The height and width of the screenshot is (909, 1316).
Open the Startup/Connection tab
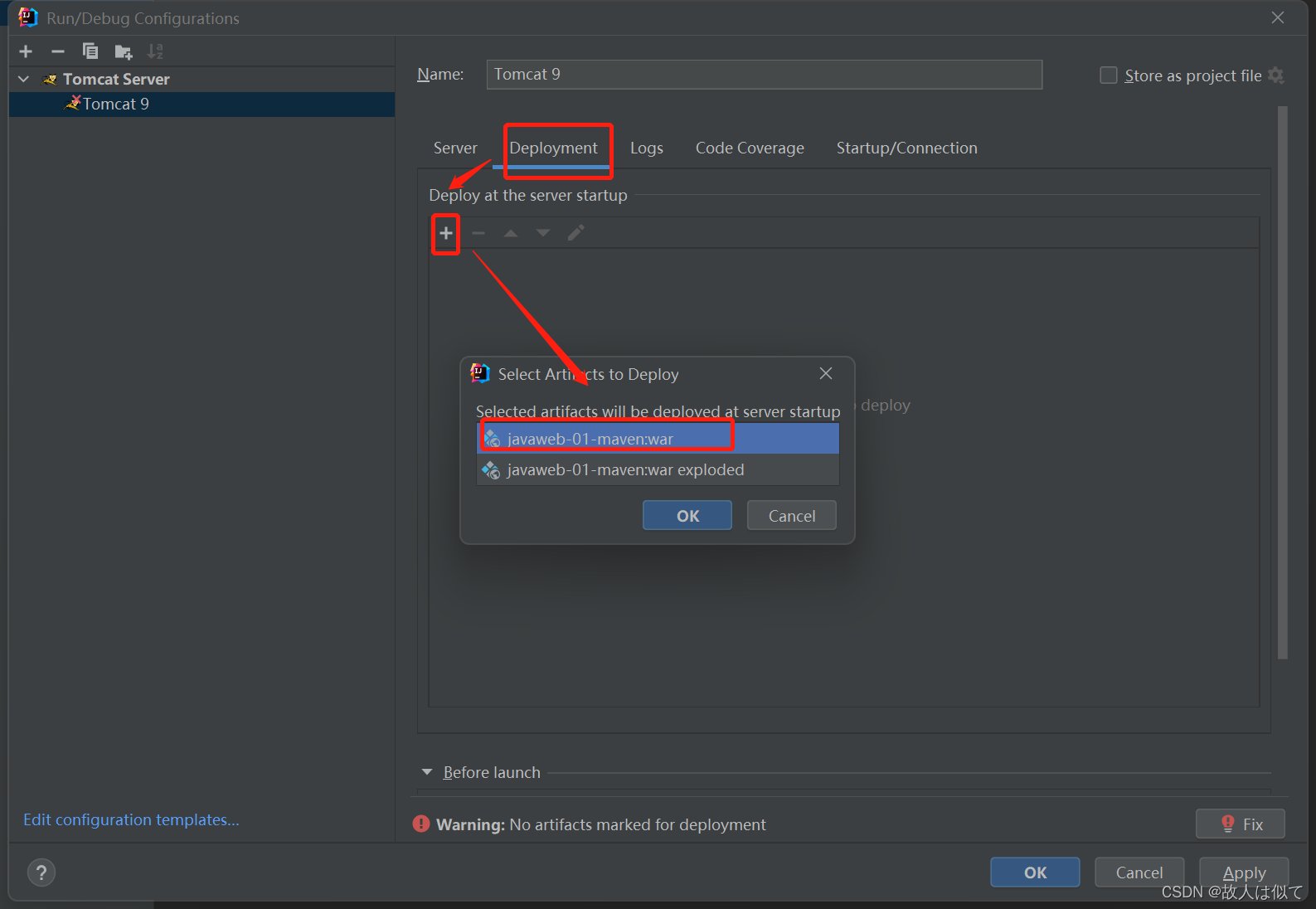pos(906,148)
